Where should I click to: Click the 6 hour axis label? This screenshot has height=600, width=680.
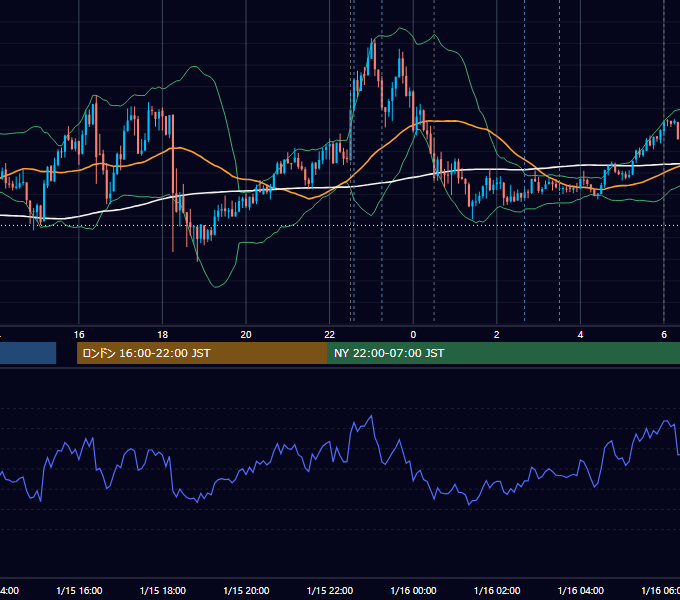click(664, 335)
